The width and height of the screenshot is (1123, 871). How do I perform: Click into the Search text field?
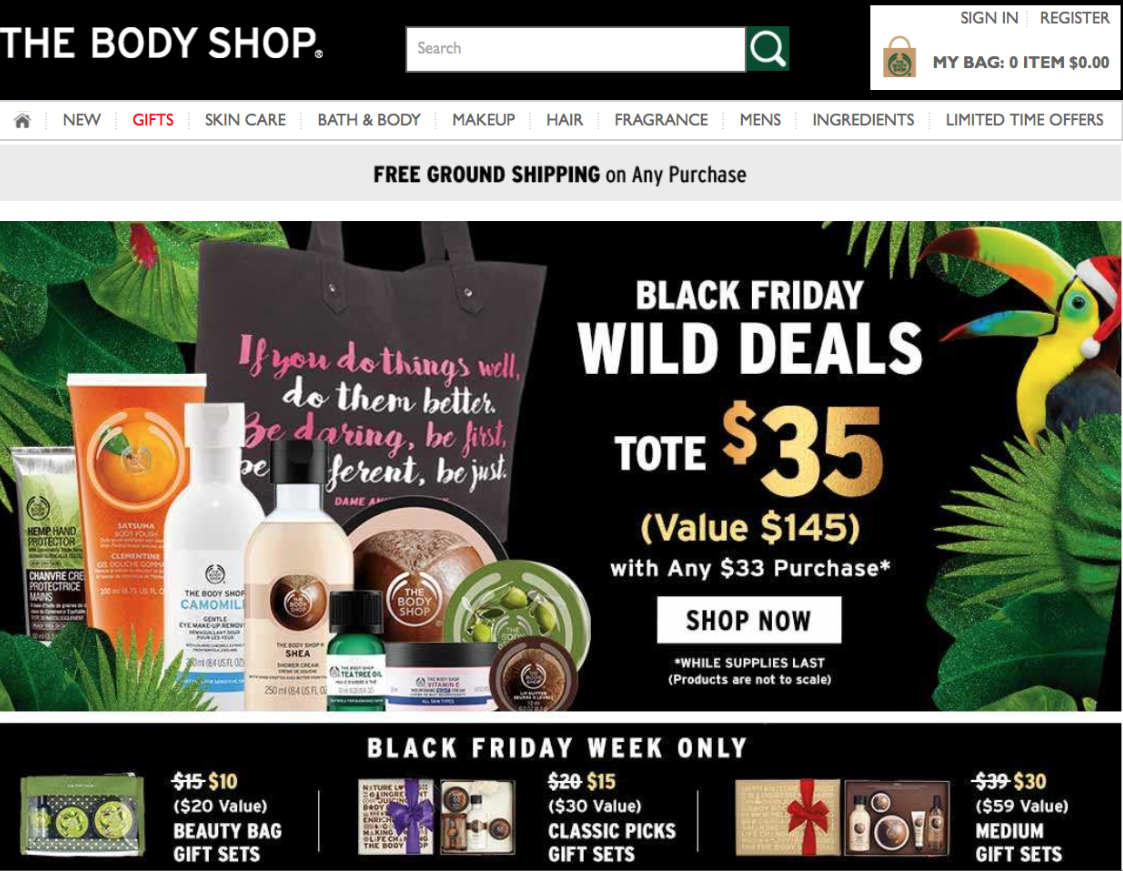click(576, 49)
